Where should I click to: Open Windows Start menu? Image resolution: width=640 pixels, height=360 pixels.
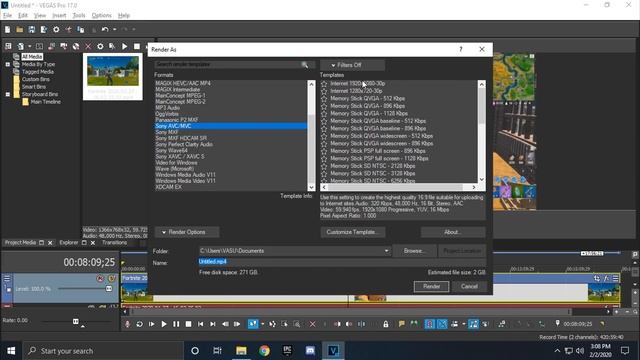click(x=11, y=351)
